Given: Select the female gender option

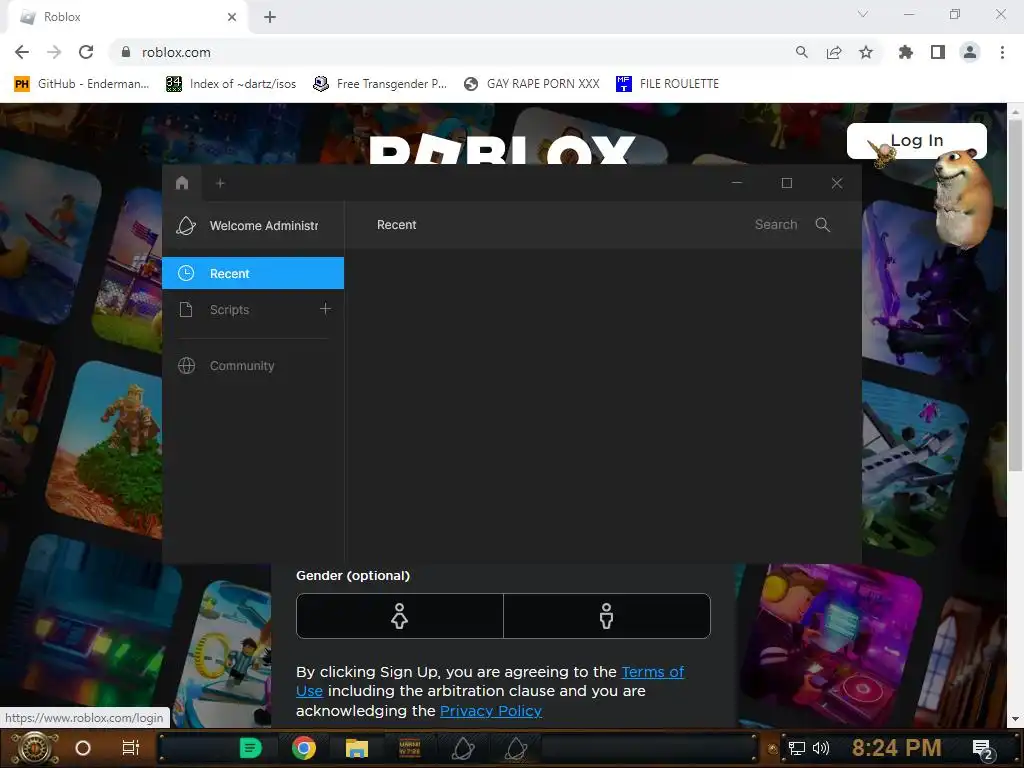Looking at the screenshot, I should click(400, 616).
